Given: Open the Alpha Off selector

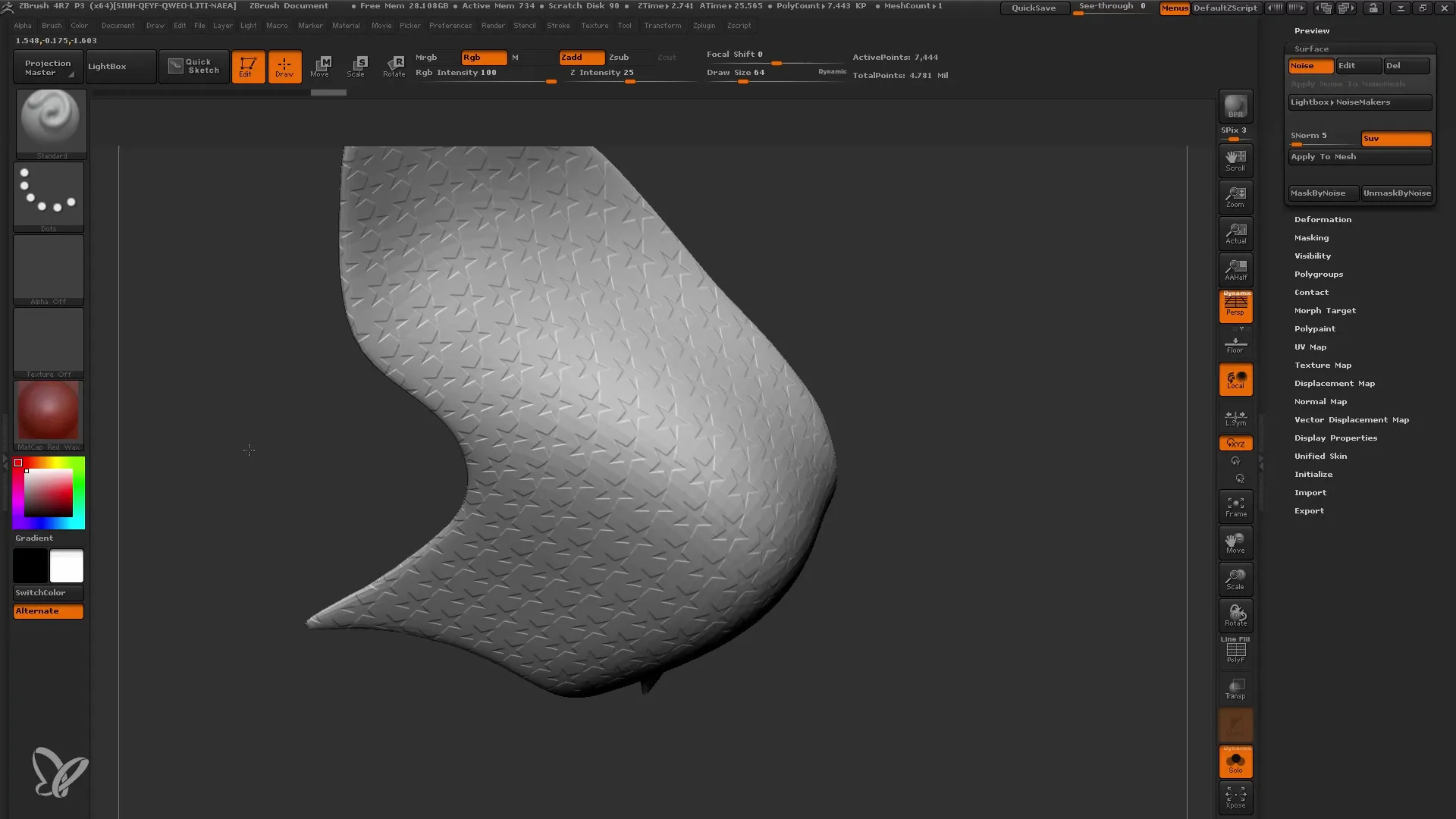Looking at the screenshot, I should point(49,270).
